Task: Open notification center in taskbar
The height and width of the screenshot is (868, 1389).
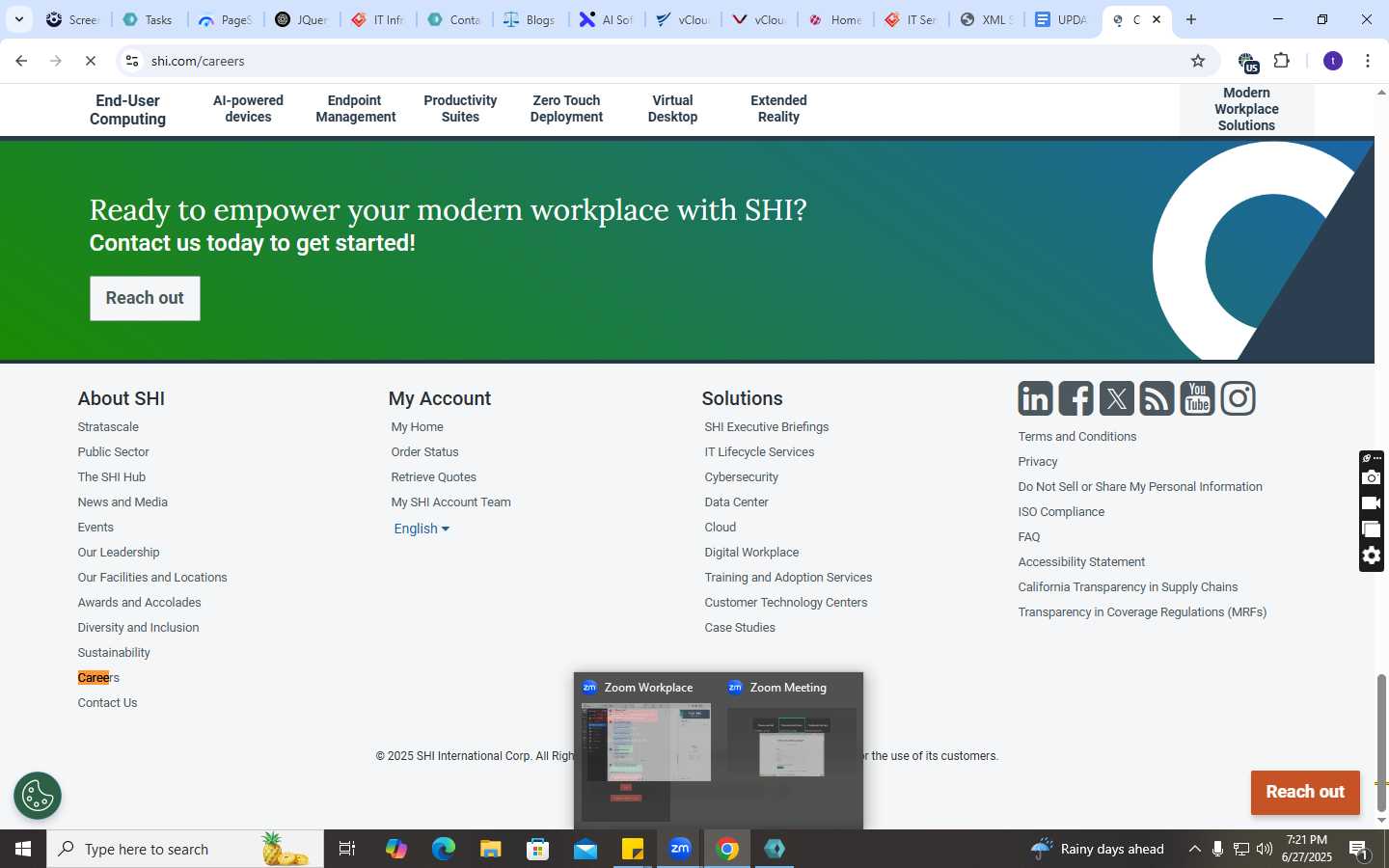Action: coord(1358,849)
